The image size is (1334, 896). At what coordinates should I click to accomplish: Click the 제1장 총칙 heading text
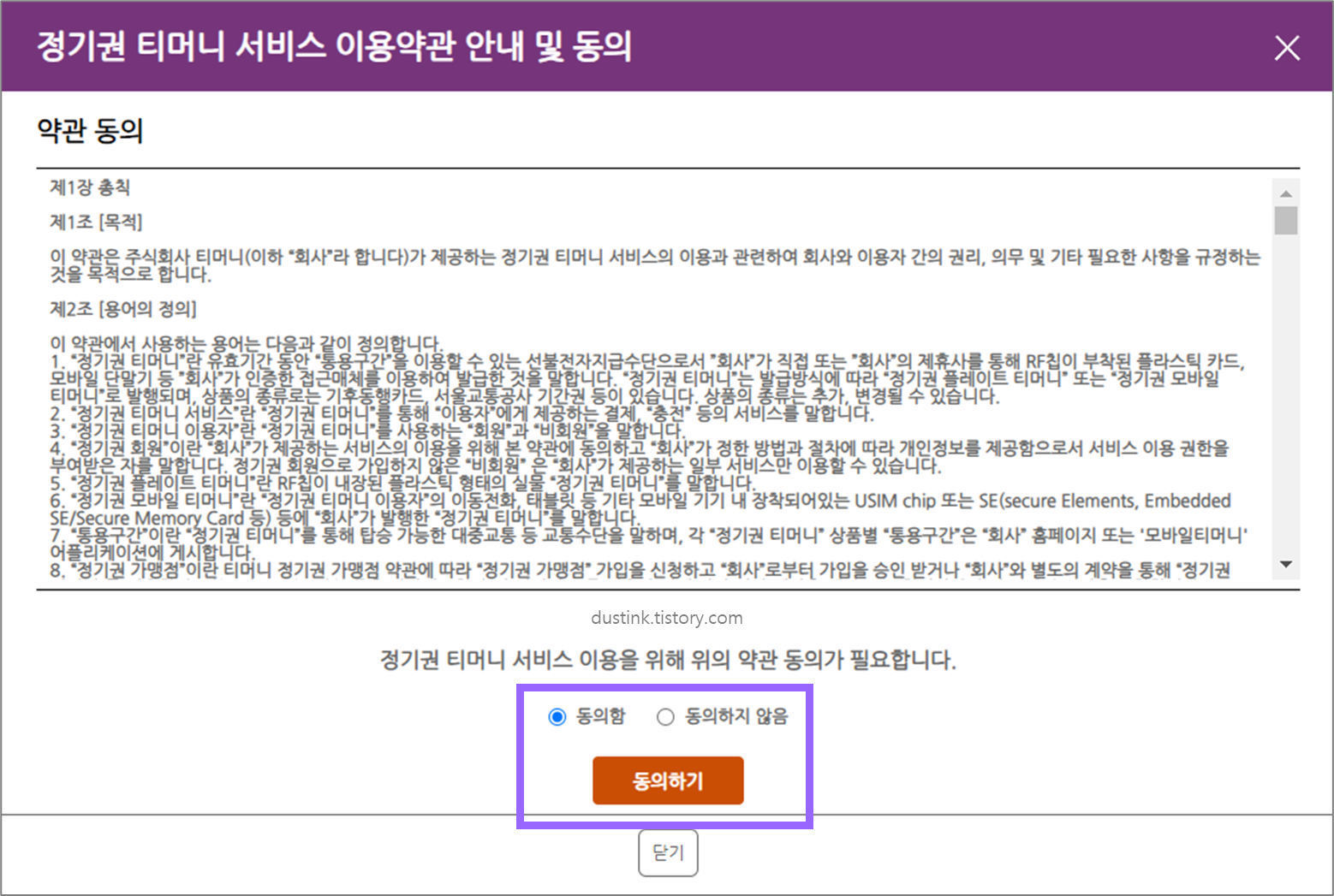[x=90, y=187]
